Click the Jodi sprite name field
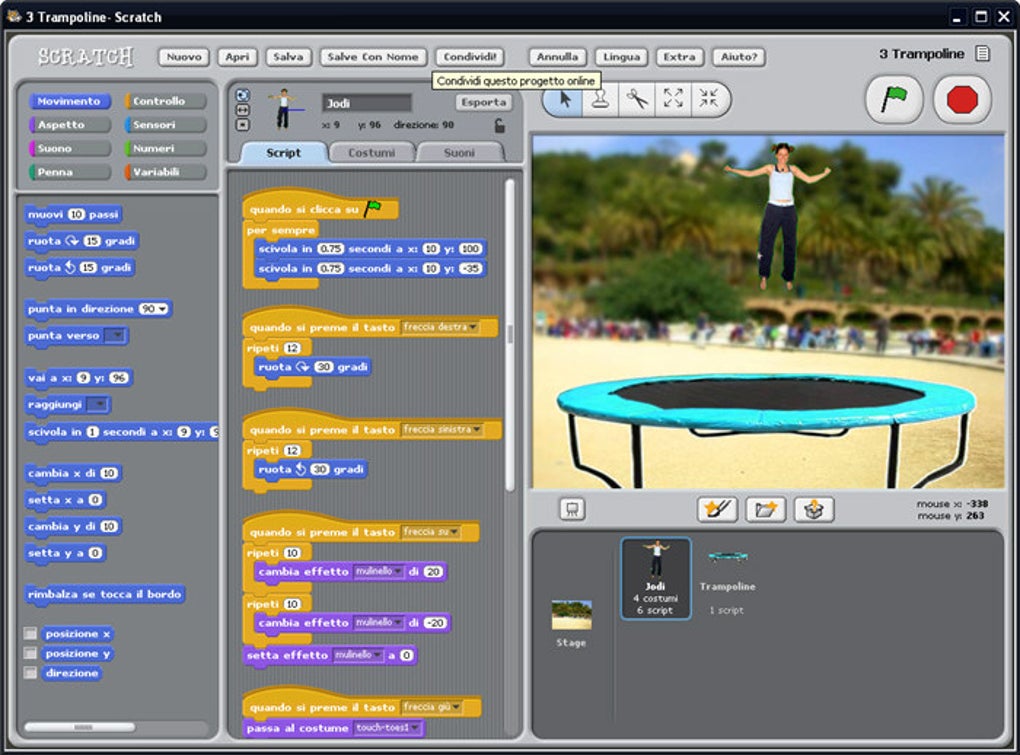Screen dimensions: 1020x755 click(367, 103)
